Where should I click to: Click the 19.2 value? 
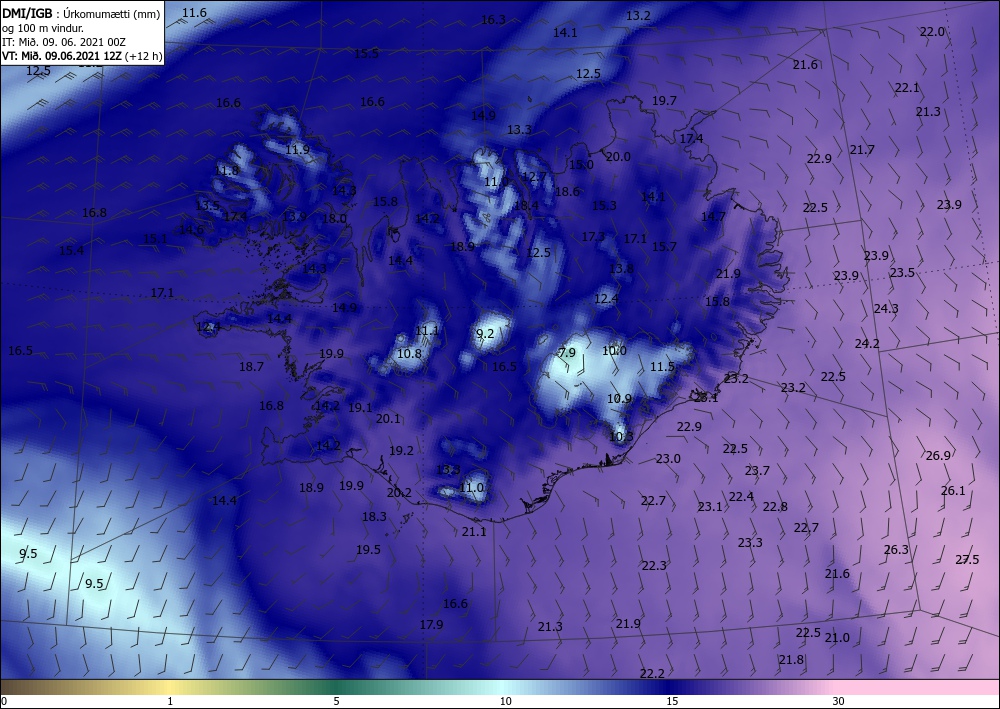tap(401, 451)
